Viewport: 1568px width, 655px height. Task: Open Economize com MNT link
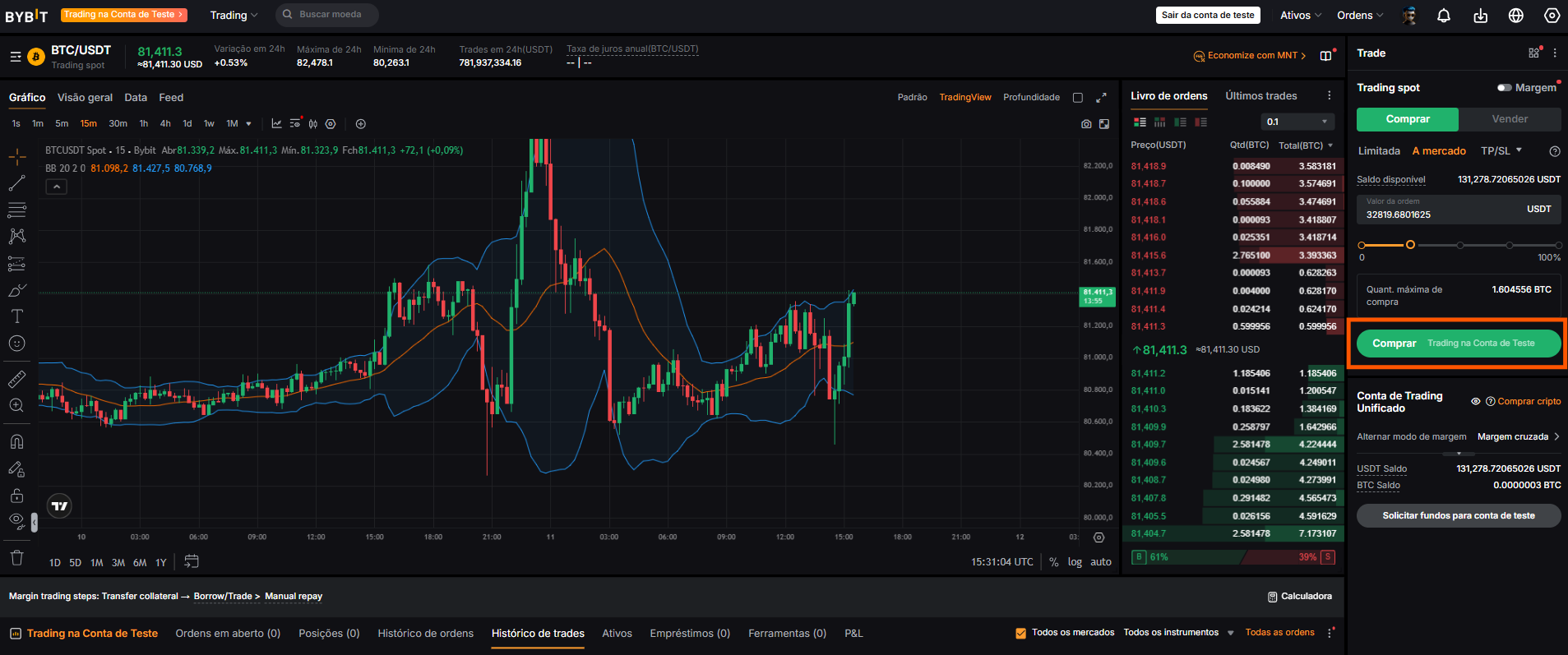click(x=1250, y=56)
